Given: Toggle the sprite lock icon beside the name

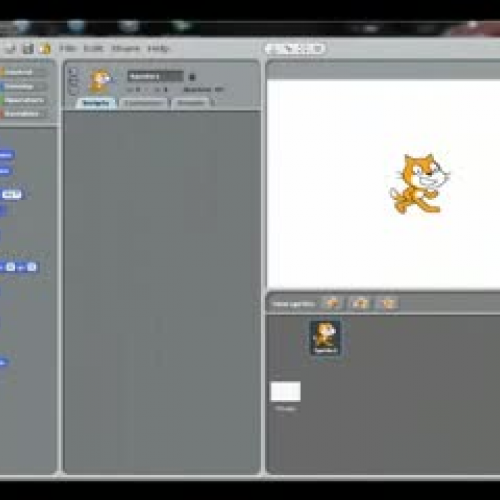Looking at the screenshot, I should pyautogui.click(x=192, y=77).
